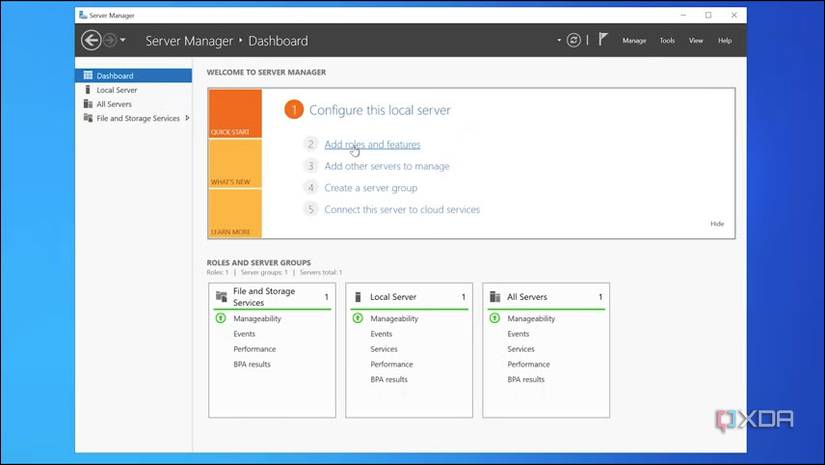The height and width of the screenshot is (465, 825).
Task: Open Events in Local Server tile
Action: tap(381, 334)
